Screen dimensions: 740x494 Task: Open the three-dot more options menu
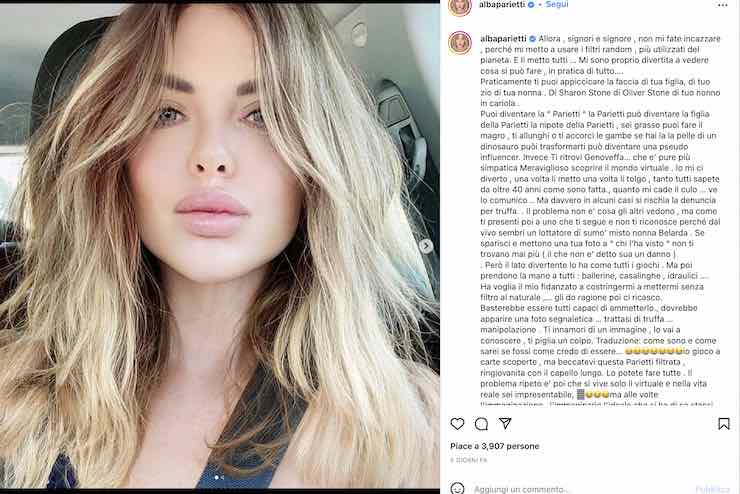pyautogui.click(x=722, y=5)
